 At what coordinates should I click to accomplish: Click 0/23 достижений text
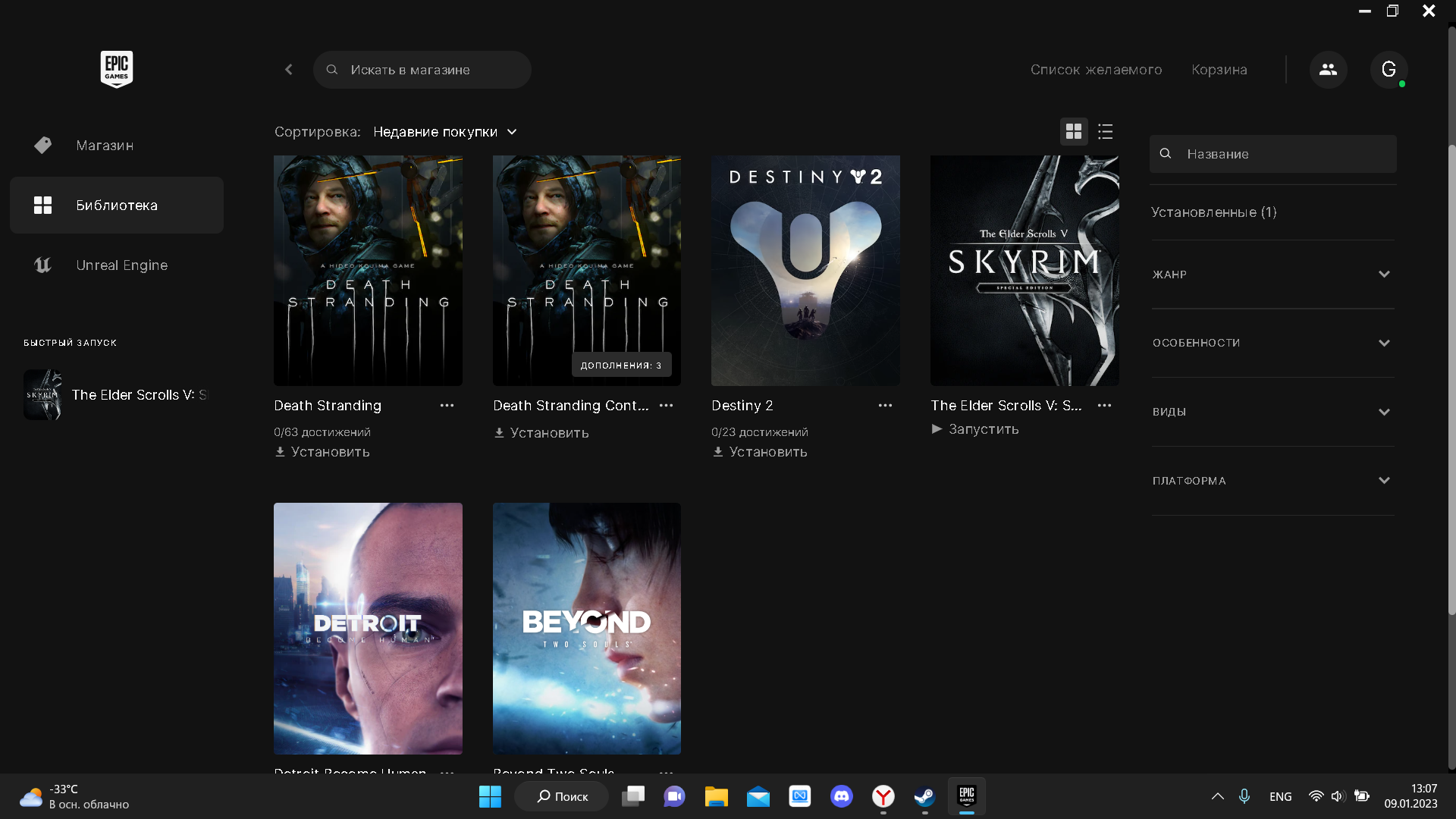760,432
